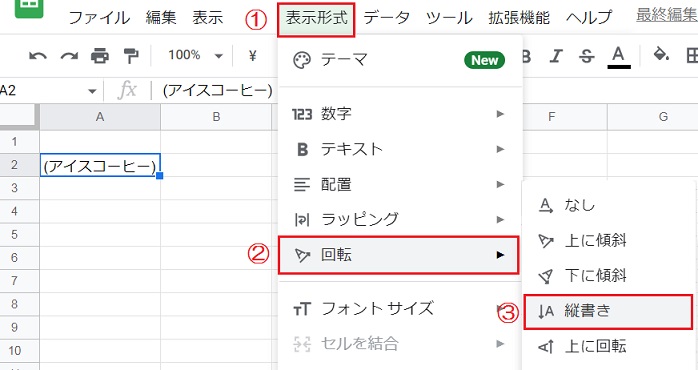Open the name box dropdown arrow
The height and width of the screenshot is (370, 698).
pos(92,91)
